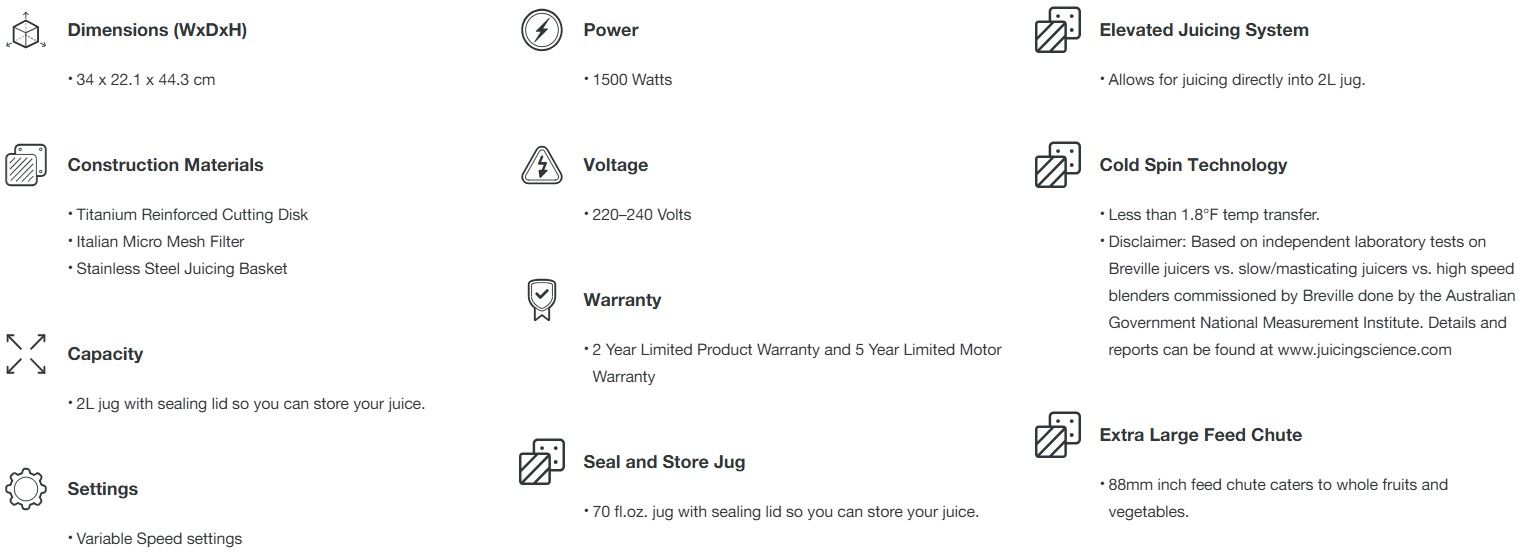Click the Seal and Store Jug icon
Screen dimensions: 1526x556
(541, 462)
